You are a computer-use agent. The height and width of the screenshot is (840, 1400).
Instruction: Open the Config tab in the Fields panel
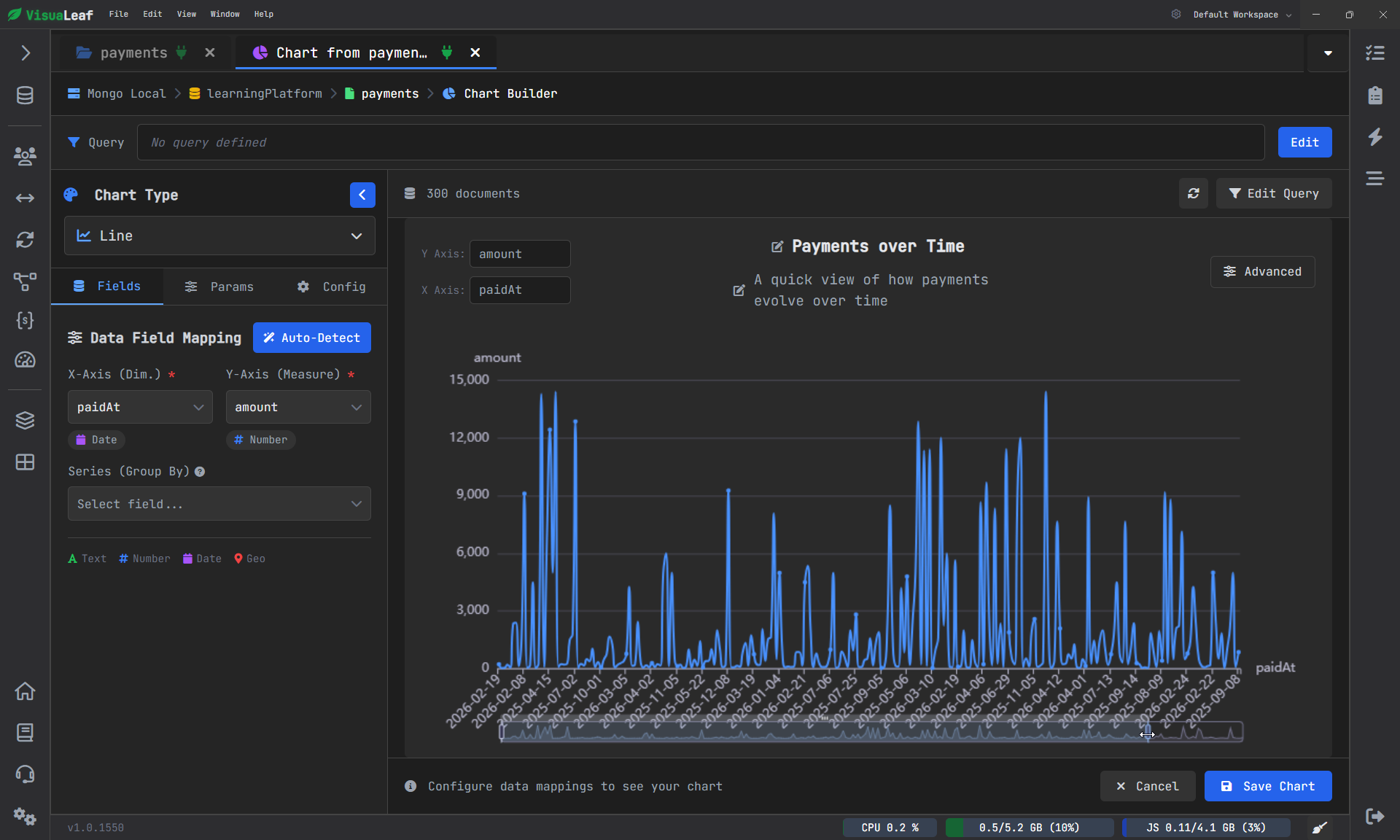click(331, 287)
